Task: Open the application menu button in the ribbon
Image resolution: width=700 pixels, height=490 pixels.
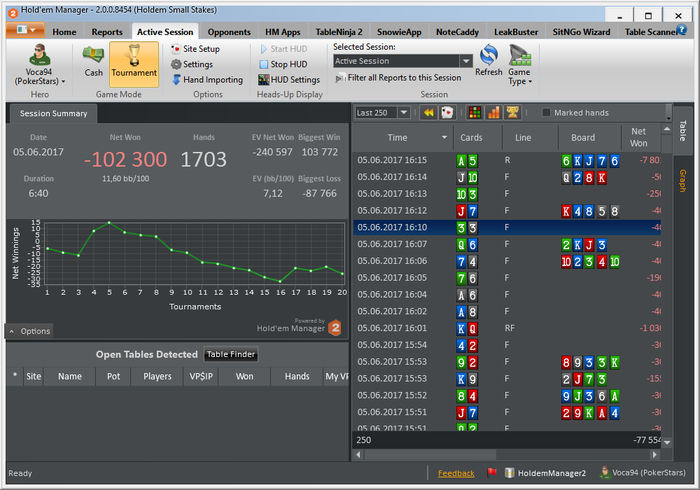Action: coord(25,30)
